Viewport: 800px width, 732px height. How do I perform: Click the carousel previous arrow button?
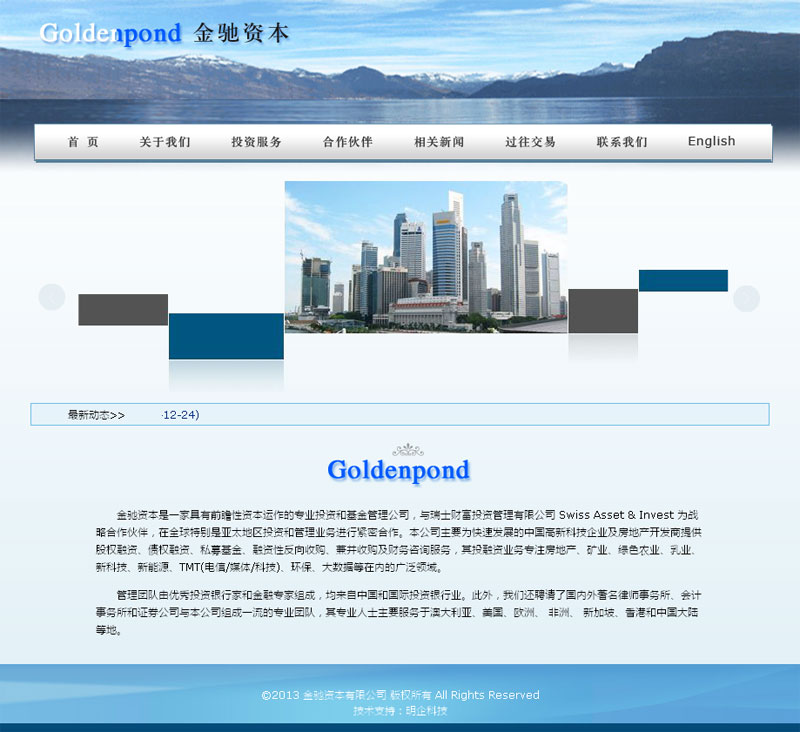(x=52, y=298)
